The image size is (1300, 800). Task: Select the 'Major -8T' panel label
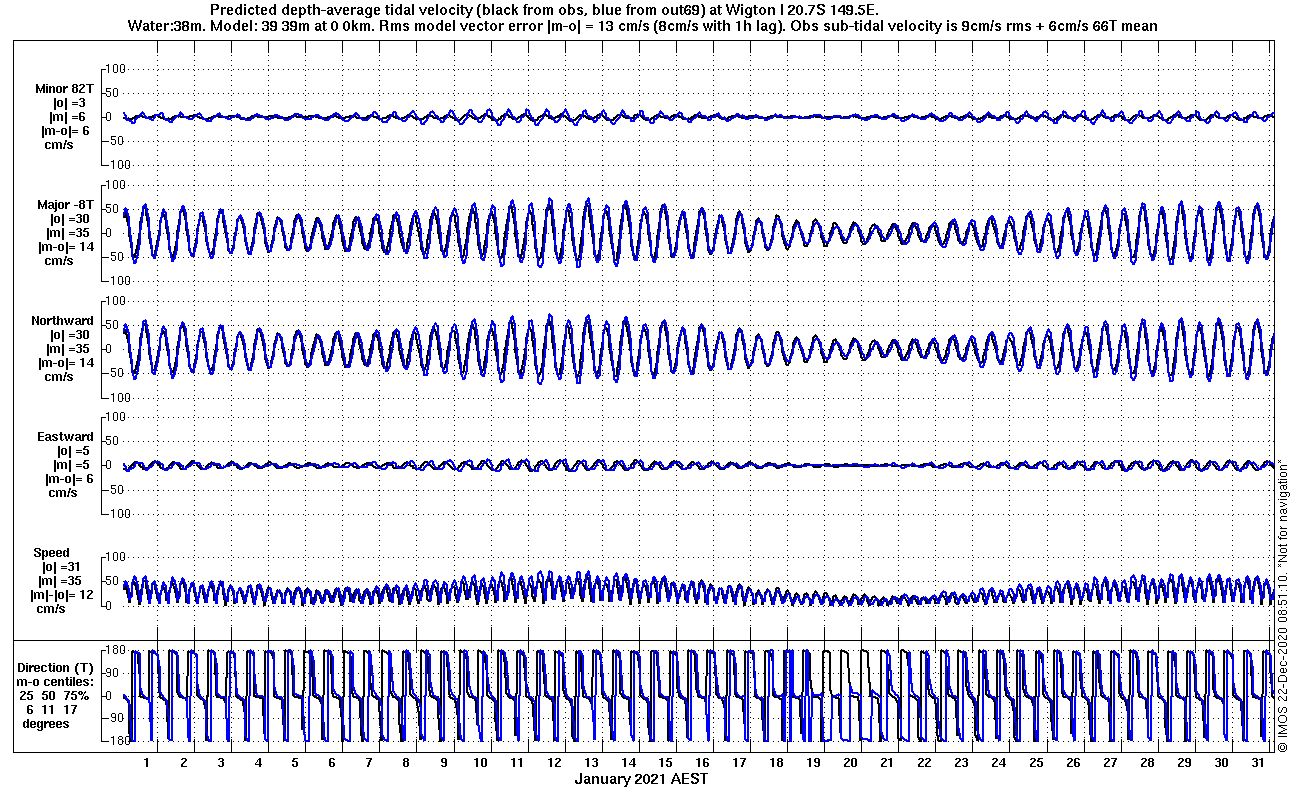pos(66,205)
